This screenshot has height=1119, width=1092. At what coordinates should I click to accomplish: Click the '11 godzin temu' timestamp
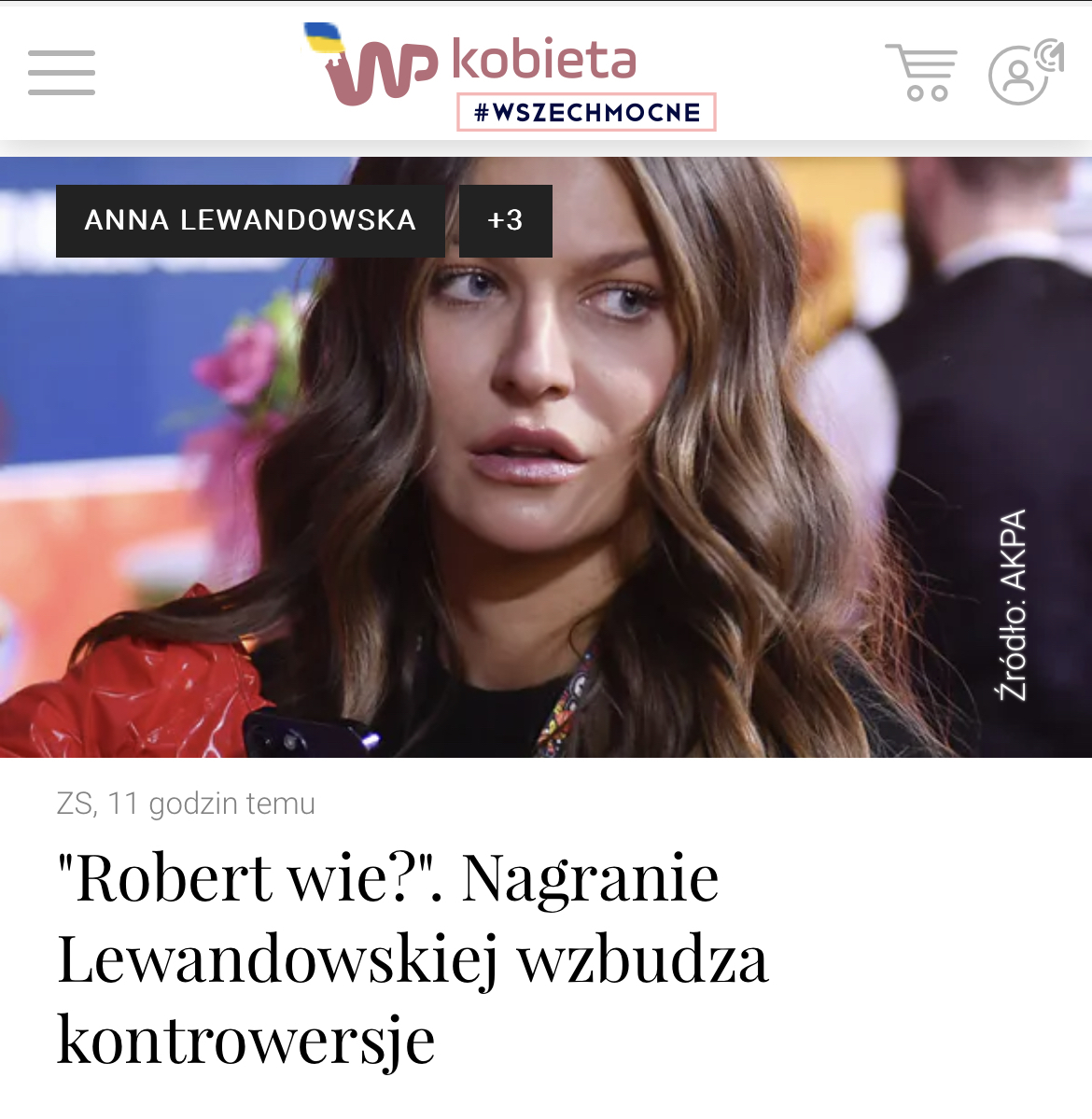[211, 804]
